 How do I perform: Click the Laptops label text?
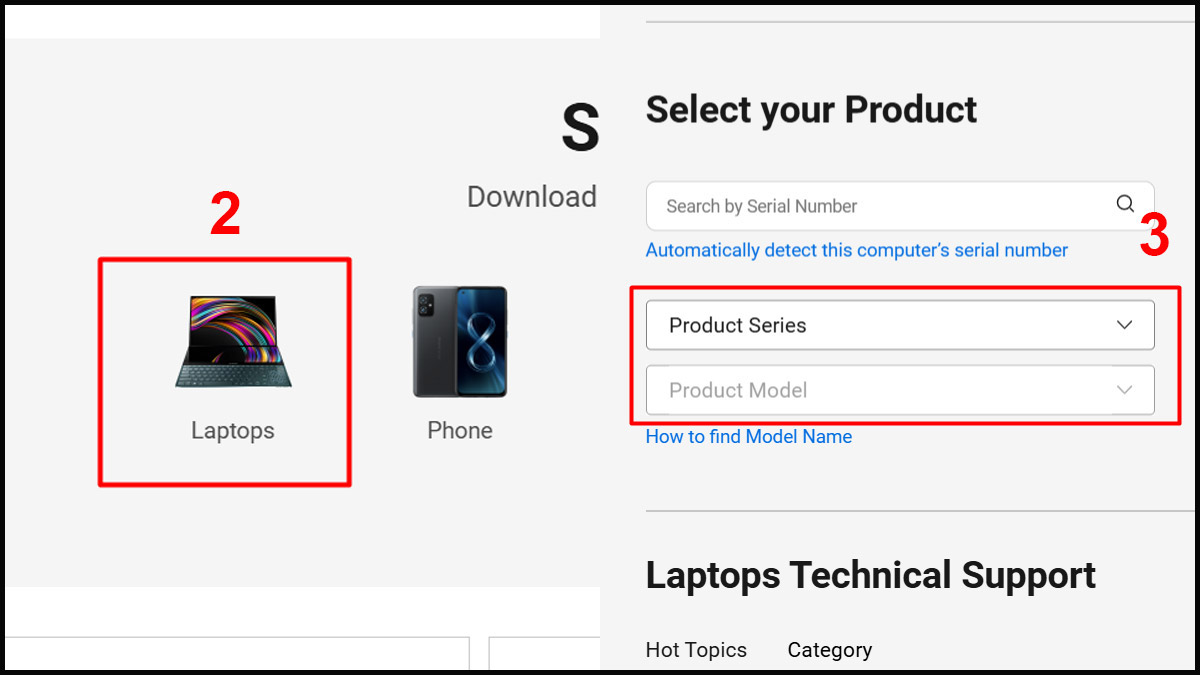232,430
